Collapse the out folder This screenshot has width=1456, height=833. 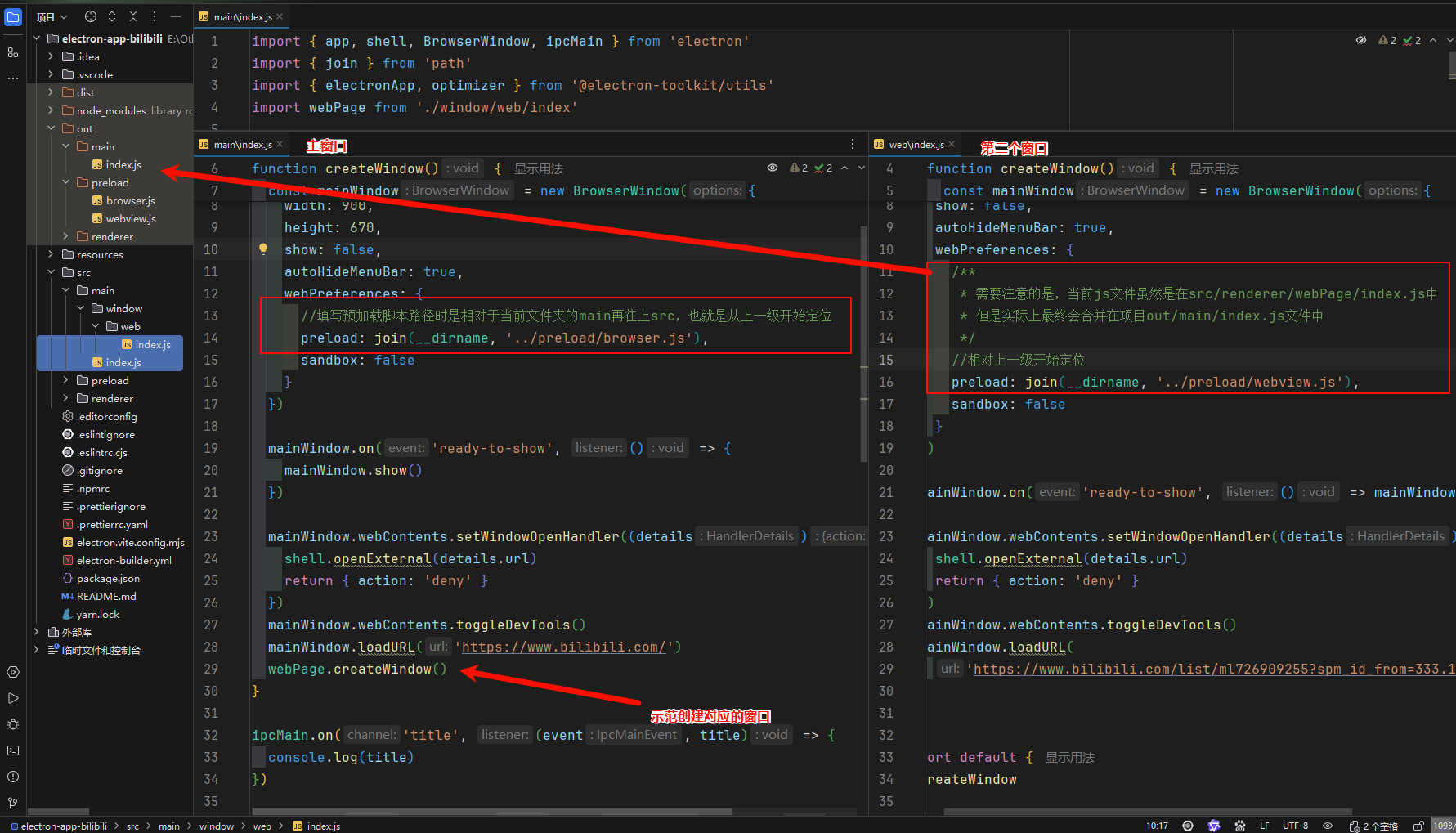point(52,128)
